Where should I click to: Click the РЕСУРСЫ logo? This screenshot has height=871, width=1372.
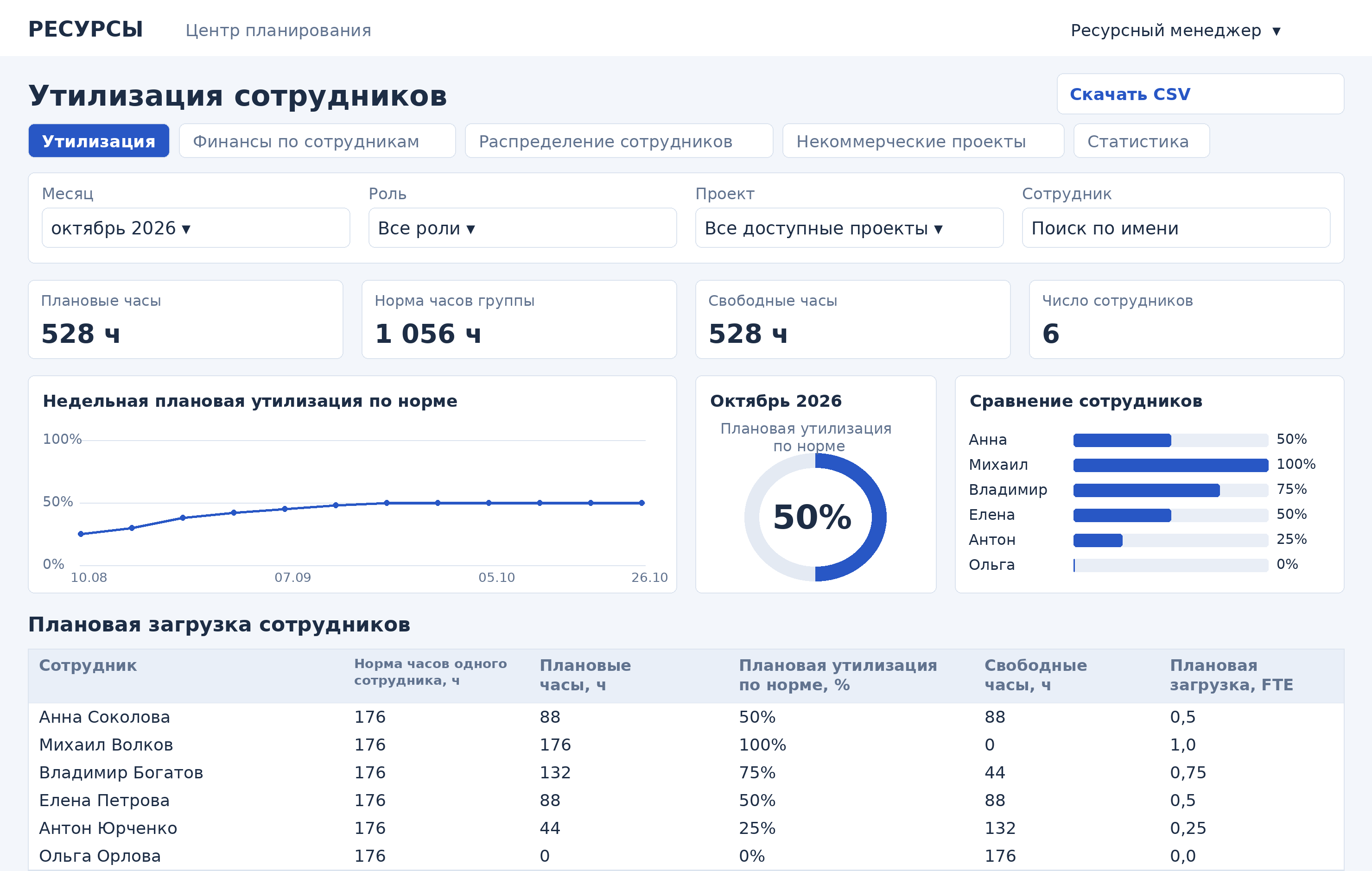85,29
